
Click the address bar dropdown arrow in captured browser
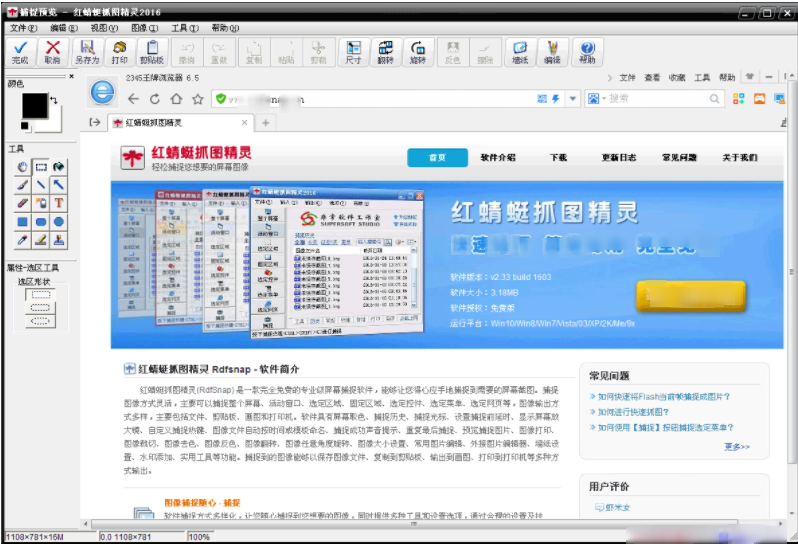pyautogui.click(x=573, y=99)
